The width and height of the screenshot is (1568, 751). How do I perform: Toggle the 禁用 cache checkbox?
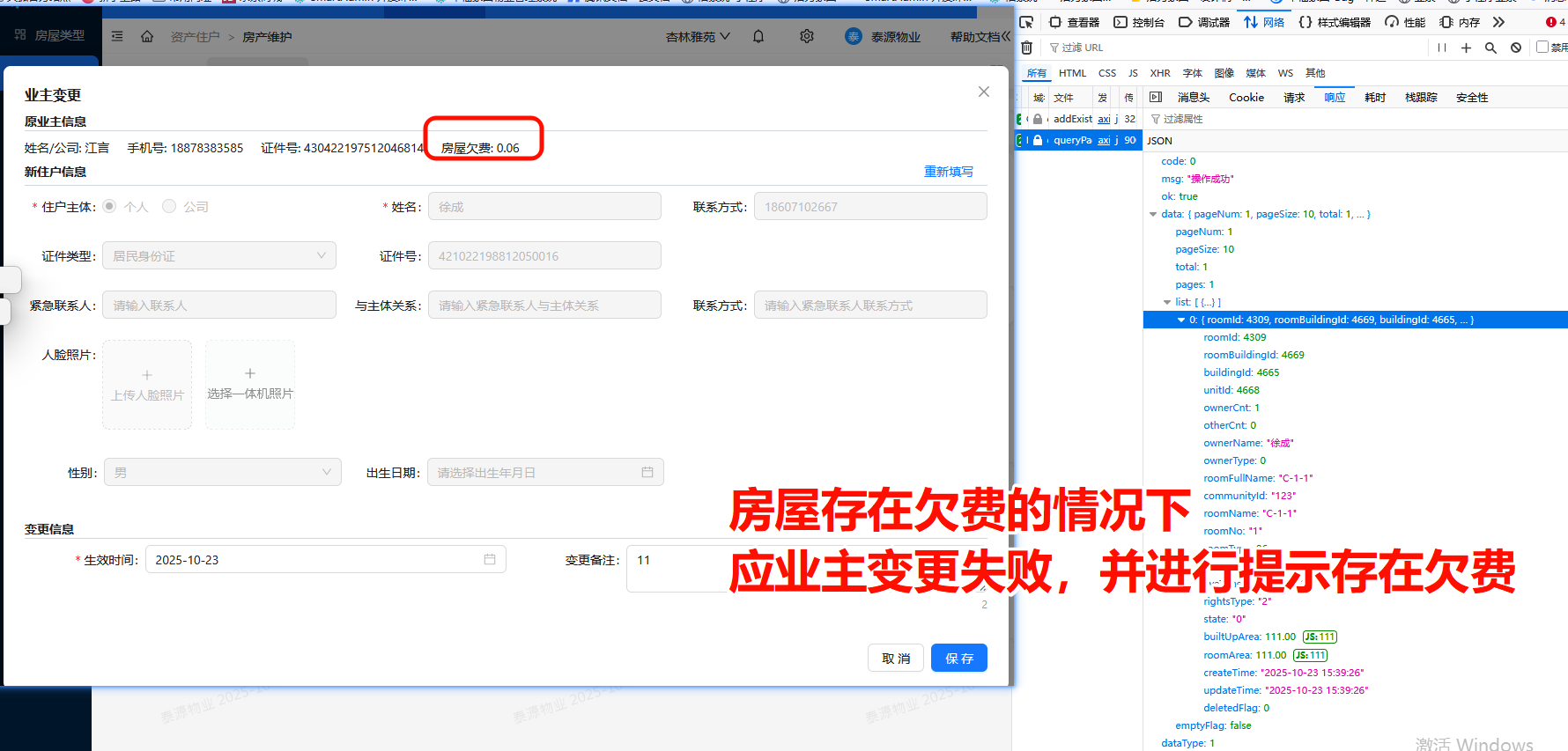click(x=1542, y=47)
